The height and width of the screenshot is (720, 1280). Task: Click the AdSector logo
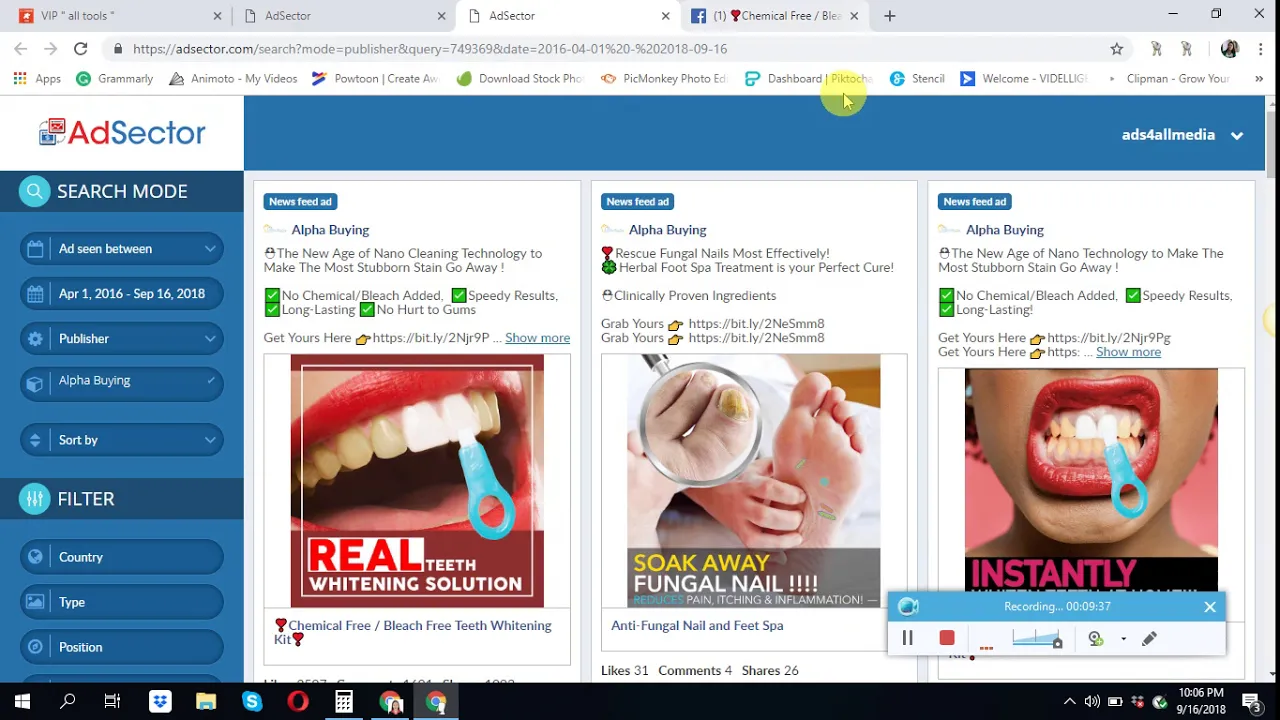tap(122, 132)
